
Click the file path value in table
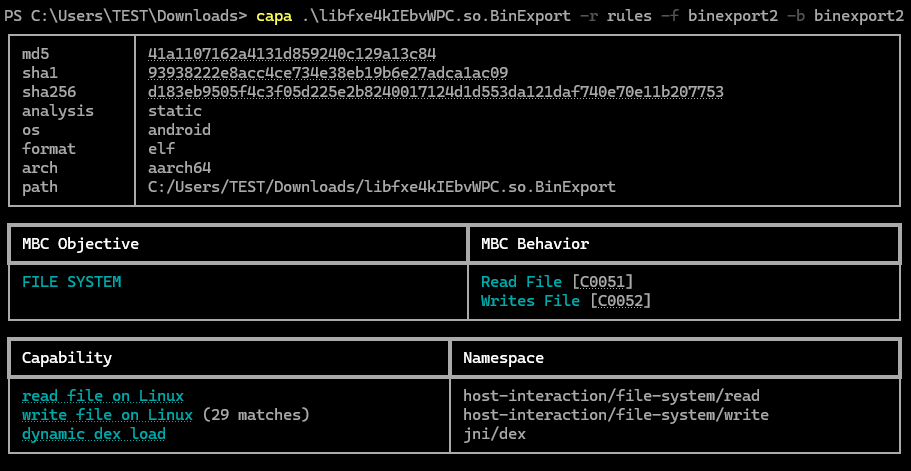382,187
